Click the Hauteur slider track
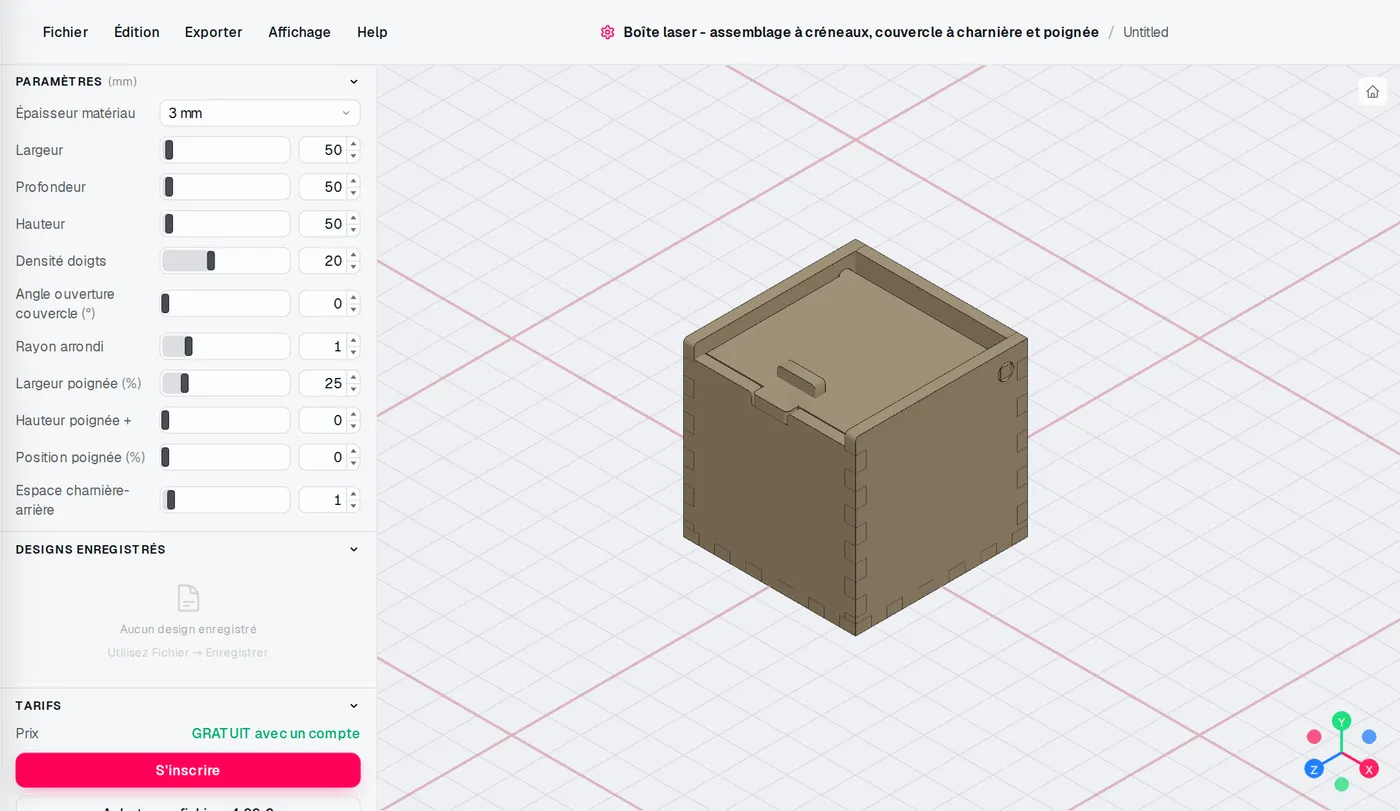This screenshot has width=1400, height=811. (225, 224)
